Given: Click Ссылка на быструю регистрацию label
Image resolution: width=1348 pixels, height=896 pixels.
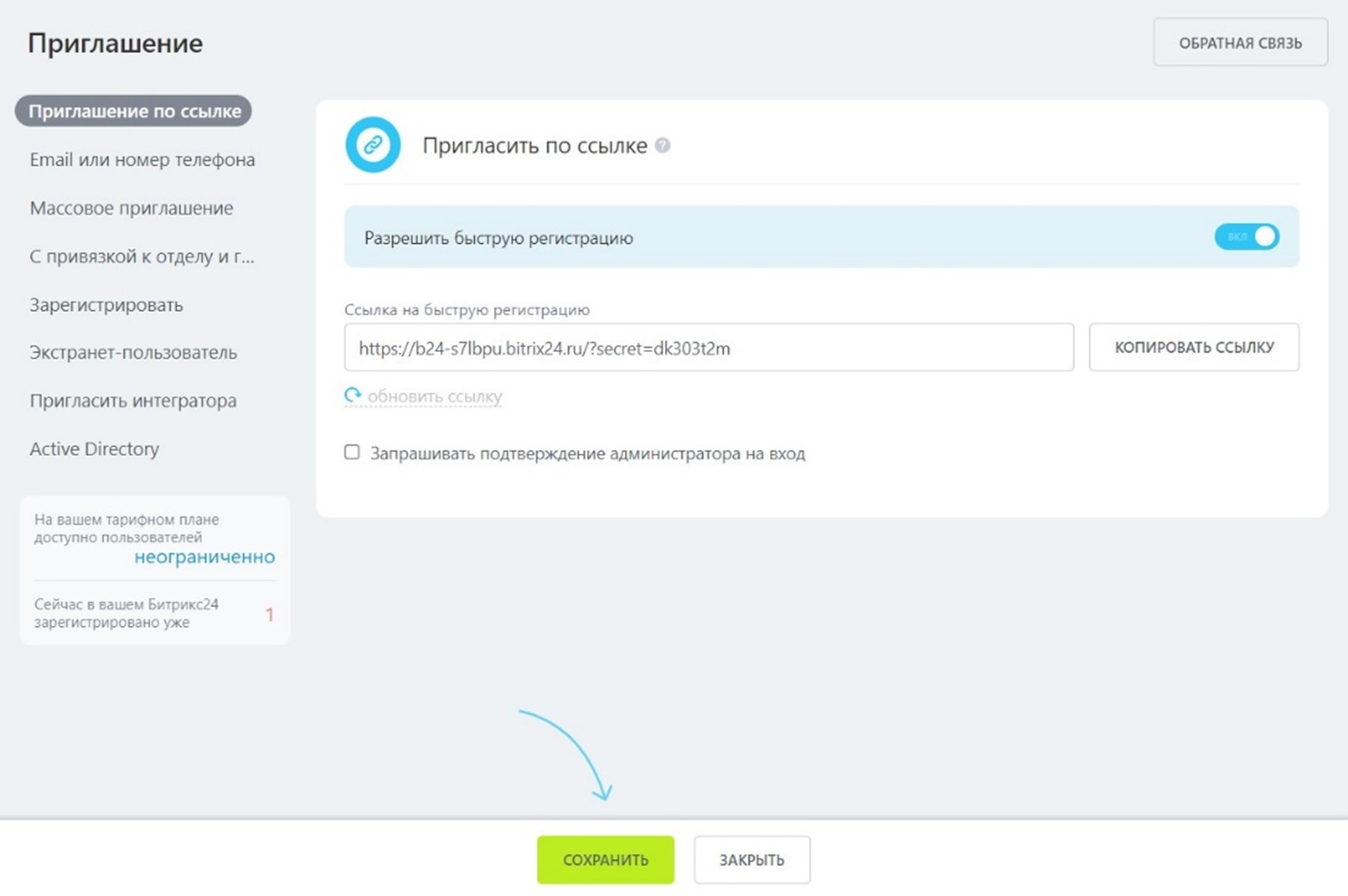Looking at the screenshot, I should tap(467, 310).
